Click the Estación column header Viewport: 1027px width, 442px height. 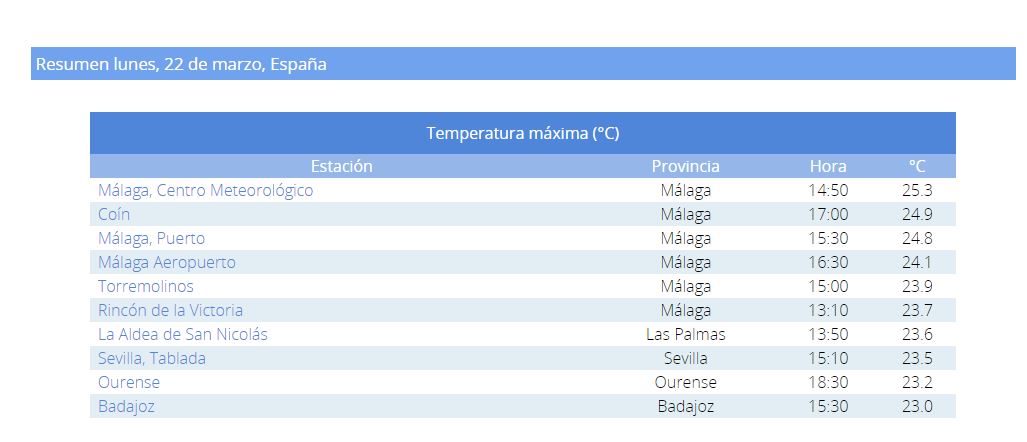[x=341, y=166]
